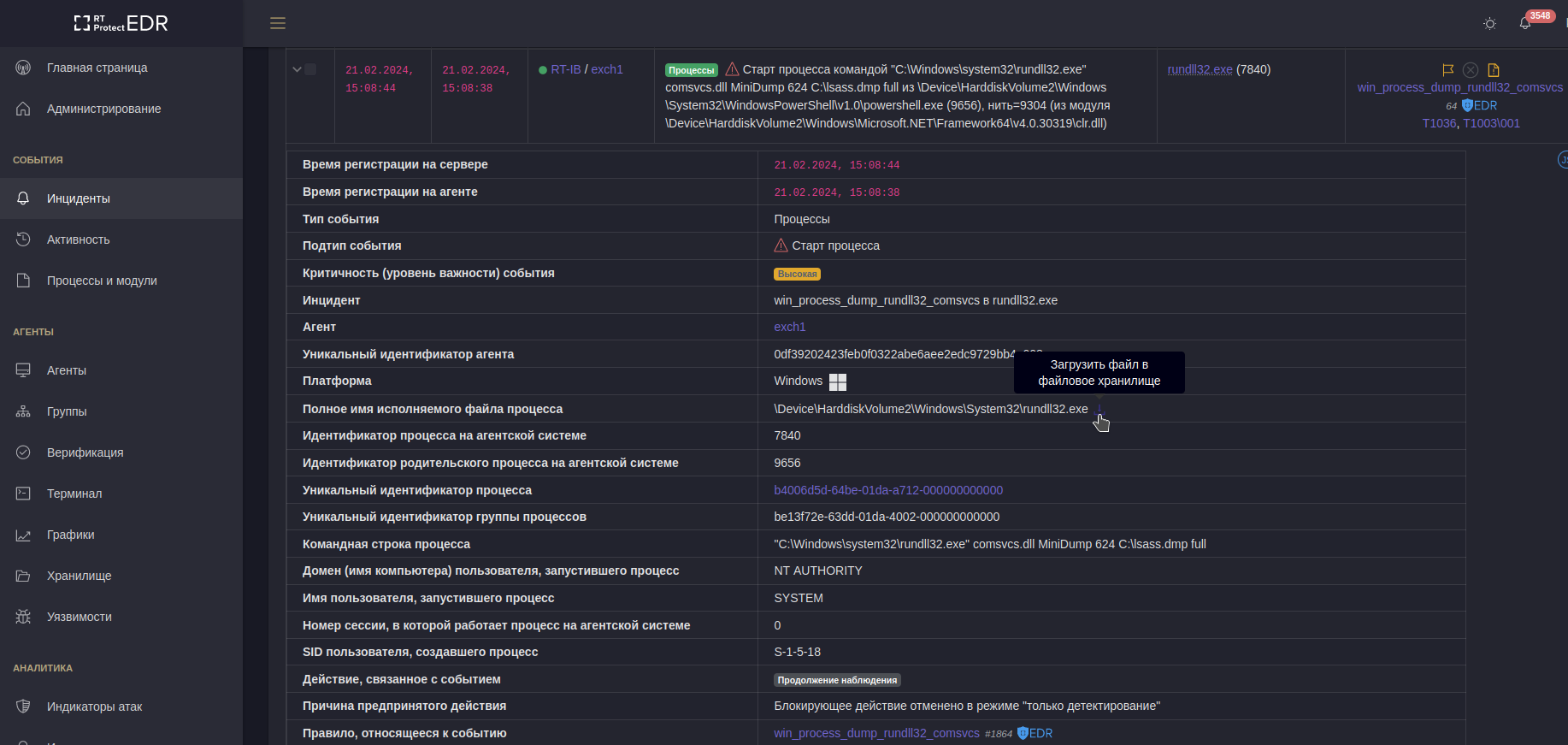Click the exch1 link in event row header

[607, 69]
